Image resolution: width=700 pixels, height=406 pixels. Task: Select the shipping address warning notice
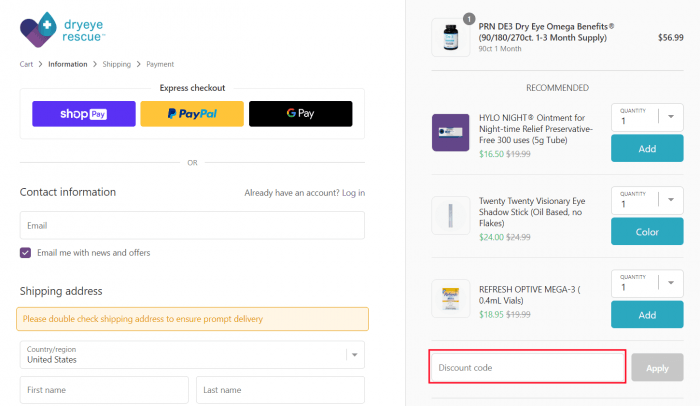(x=192, y=319)
